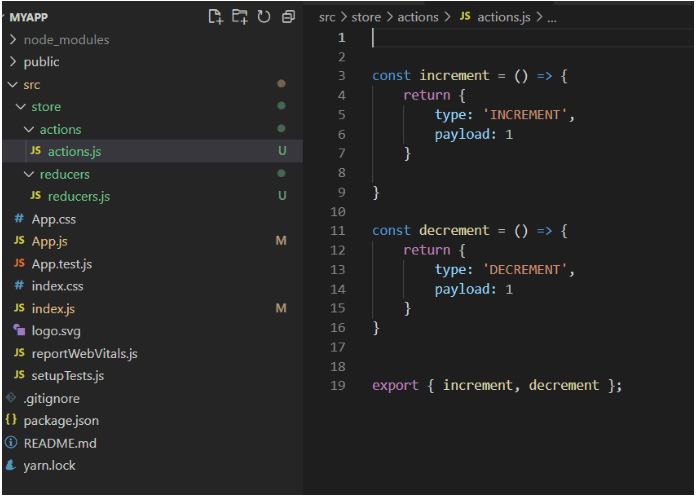Click the MYAPP explorer section title
The image size is (697, 496).
point(27,17)
